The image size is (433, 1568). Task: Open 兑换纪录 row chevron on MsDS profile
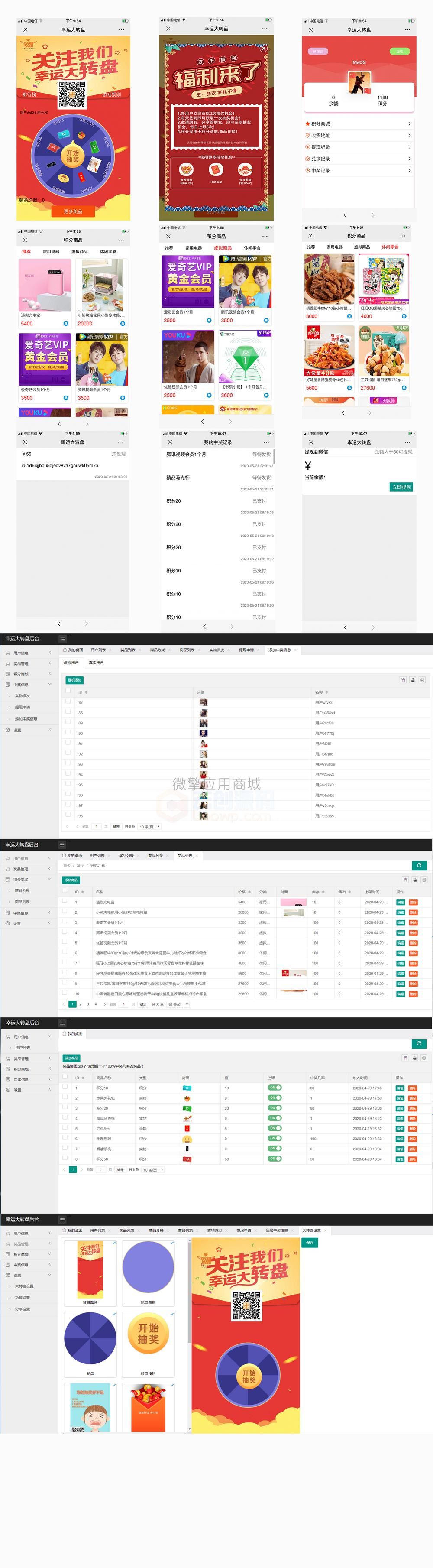point(409,159)
